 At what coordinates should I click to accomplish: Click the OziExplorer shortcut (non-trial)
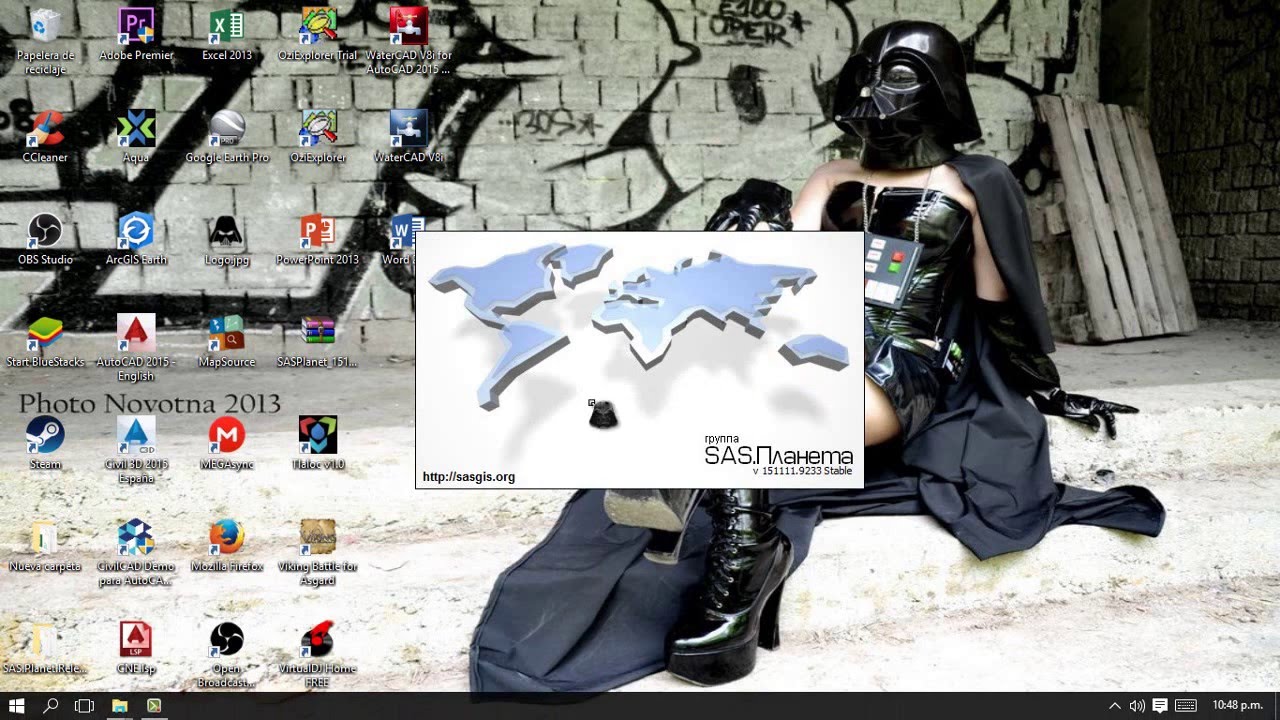318,137
